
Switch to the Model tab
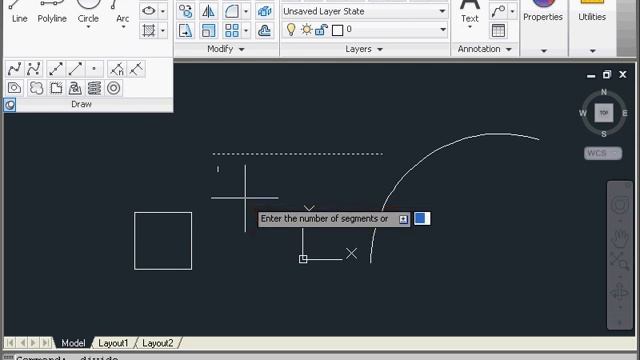pos(73,343)
